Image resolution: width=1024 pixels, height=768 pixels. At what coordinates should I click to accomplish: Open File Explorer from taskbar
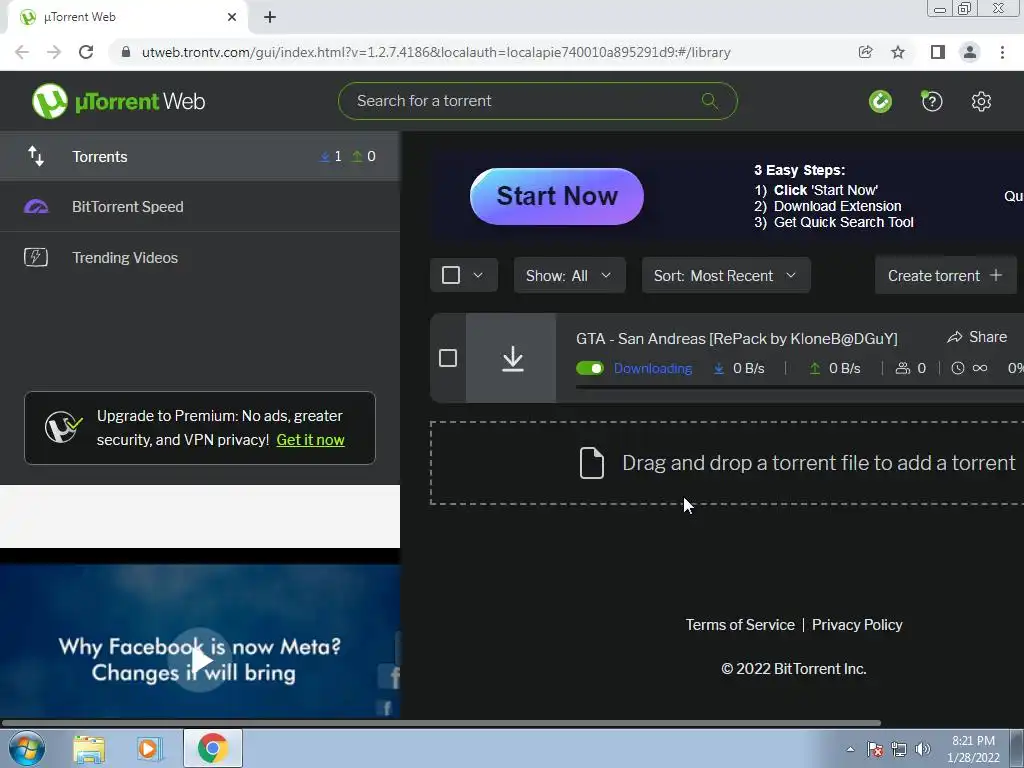point(89,750)
